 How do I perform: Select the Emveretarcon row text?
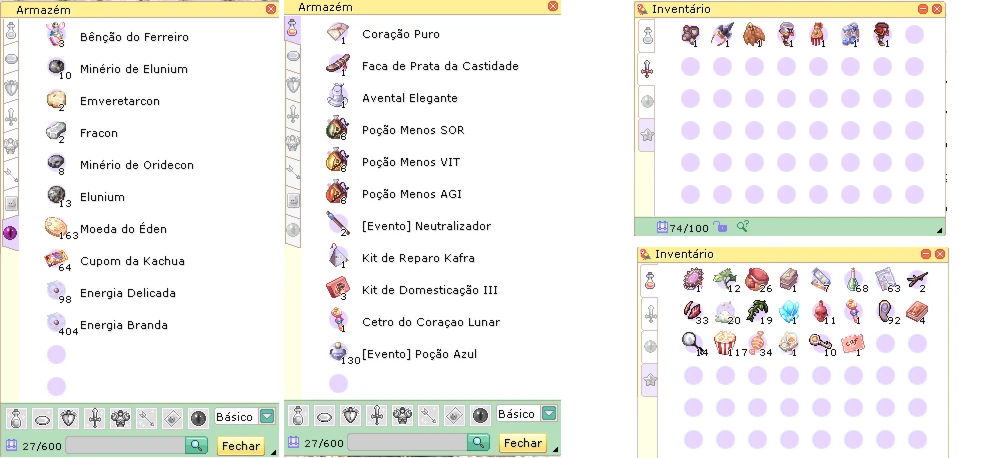click(x=120, y=101)
